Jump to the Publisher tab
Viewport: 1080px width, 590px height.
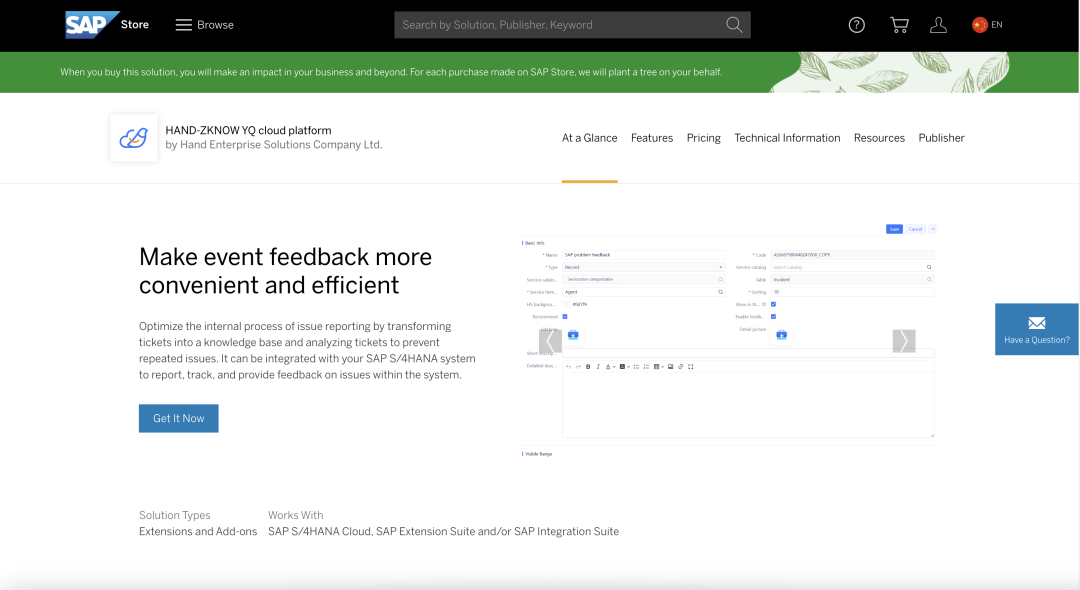coord(941,138)
